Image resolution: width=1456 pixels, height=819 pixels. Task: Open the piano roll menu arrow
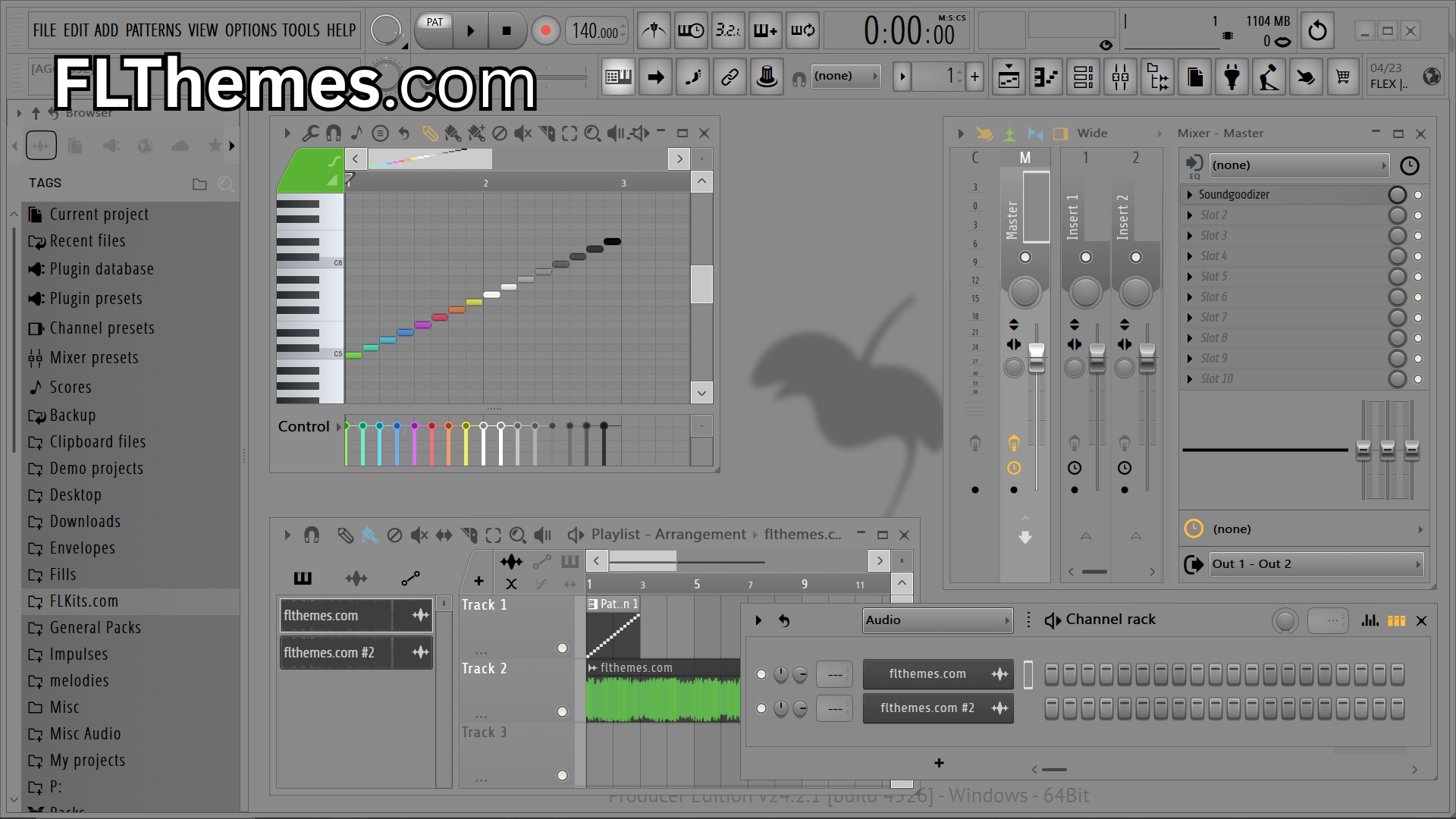[x=287, y=133]
